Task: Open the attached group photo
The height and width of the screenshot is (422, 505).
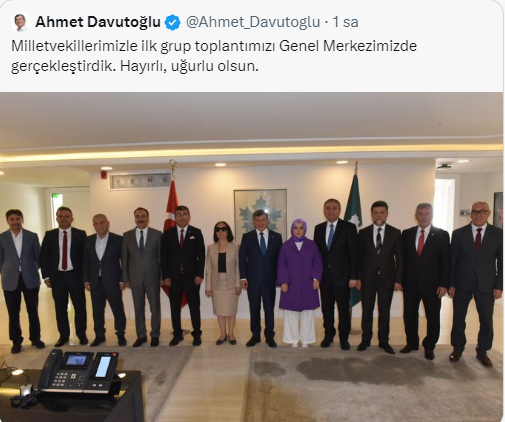Action: click(x=251, y=257)
